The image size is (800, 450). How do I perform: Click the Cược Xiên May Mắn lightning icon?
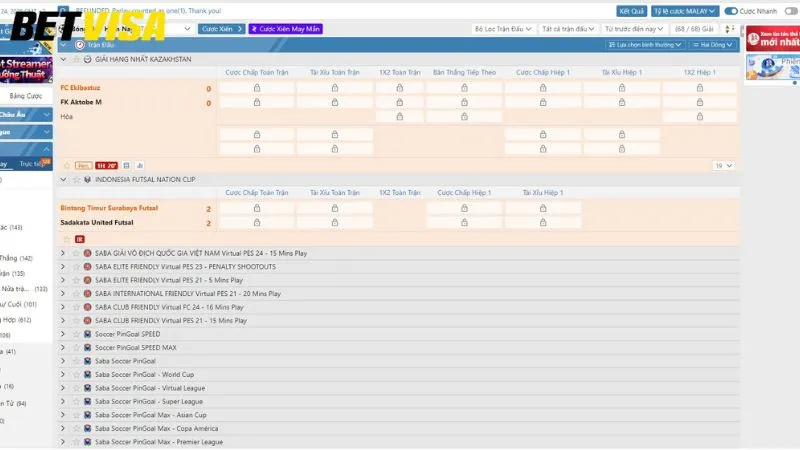click(x=254, y=29)
